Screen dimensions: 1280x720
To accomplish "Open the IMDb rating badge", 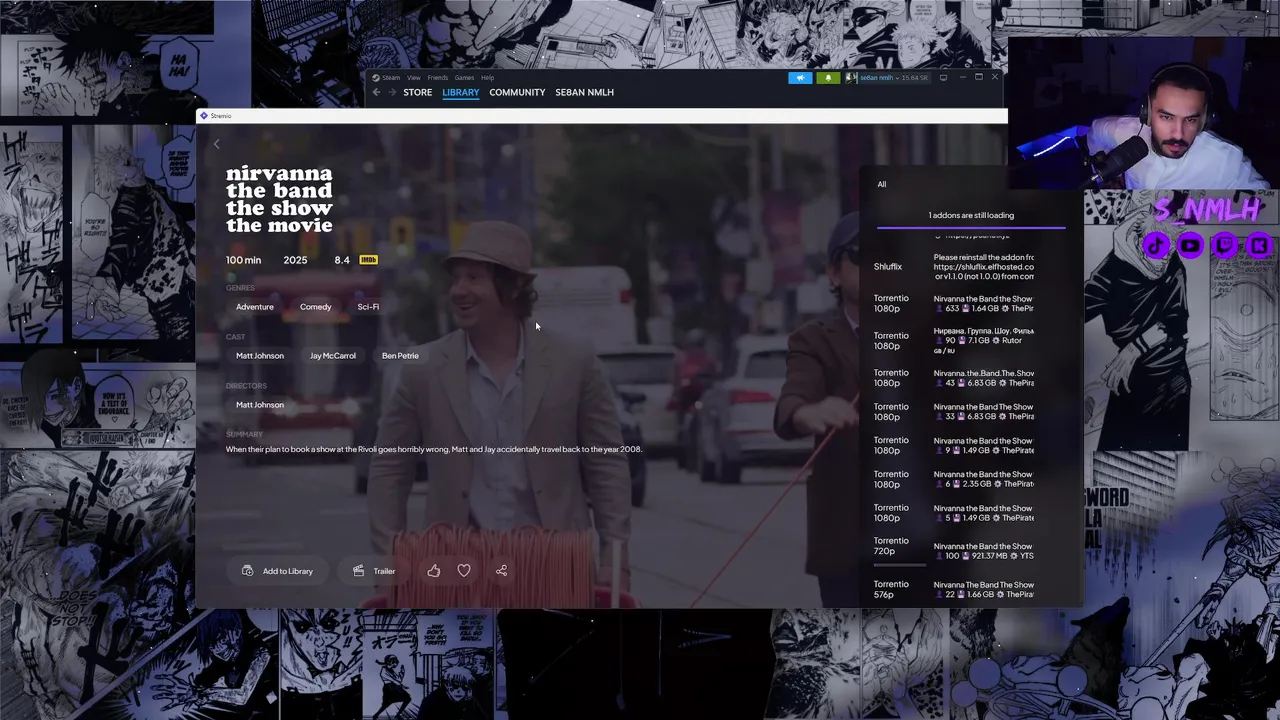I will (368, 260).
